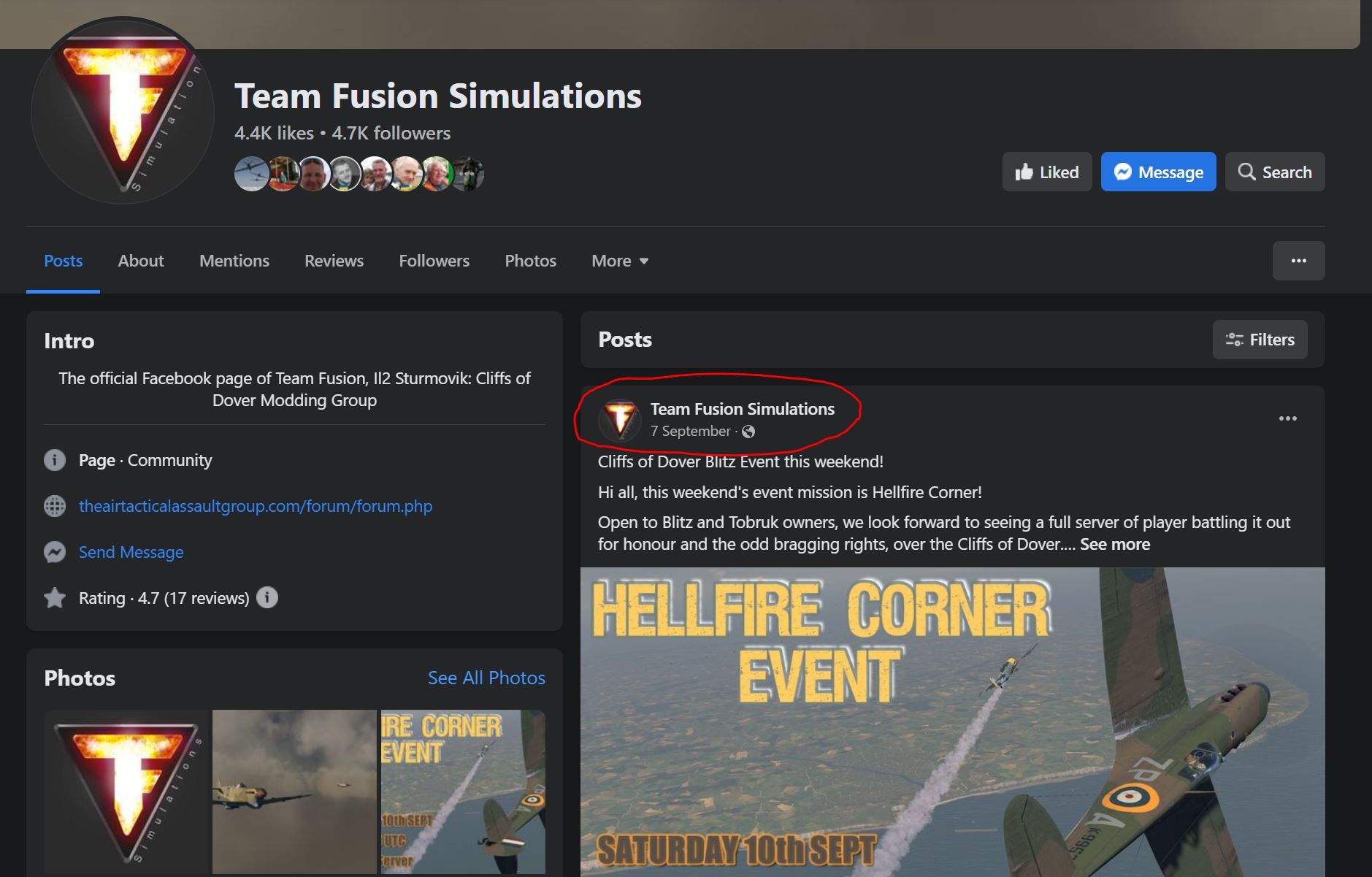
Task: Open the Team Fusion Simulations page profile picture
Action: [123, 112]
